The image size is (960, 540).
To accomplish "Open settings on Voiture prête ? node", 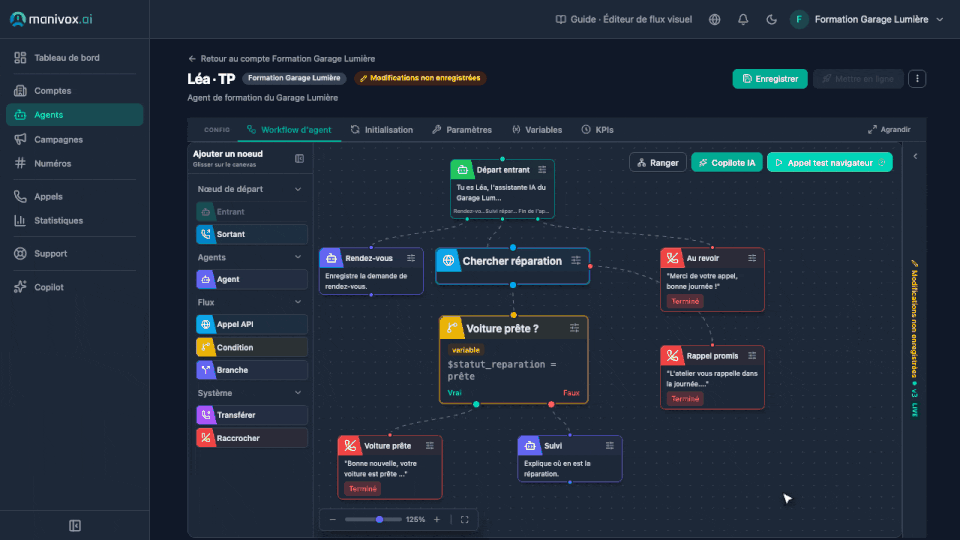I will (574, 328).
